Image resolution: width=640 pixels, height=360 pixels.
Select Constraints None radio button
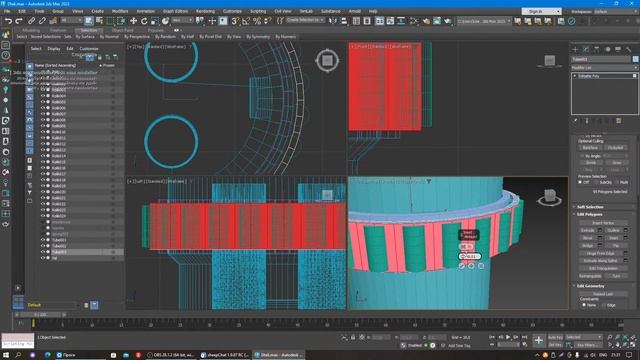tap(584, 305)
